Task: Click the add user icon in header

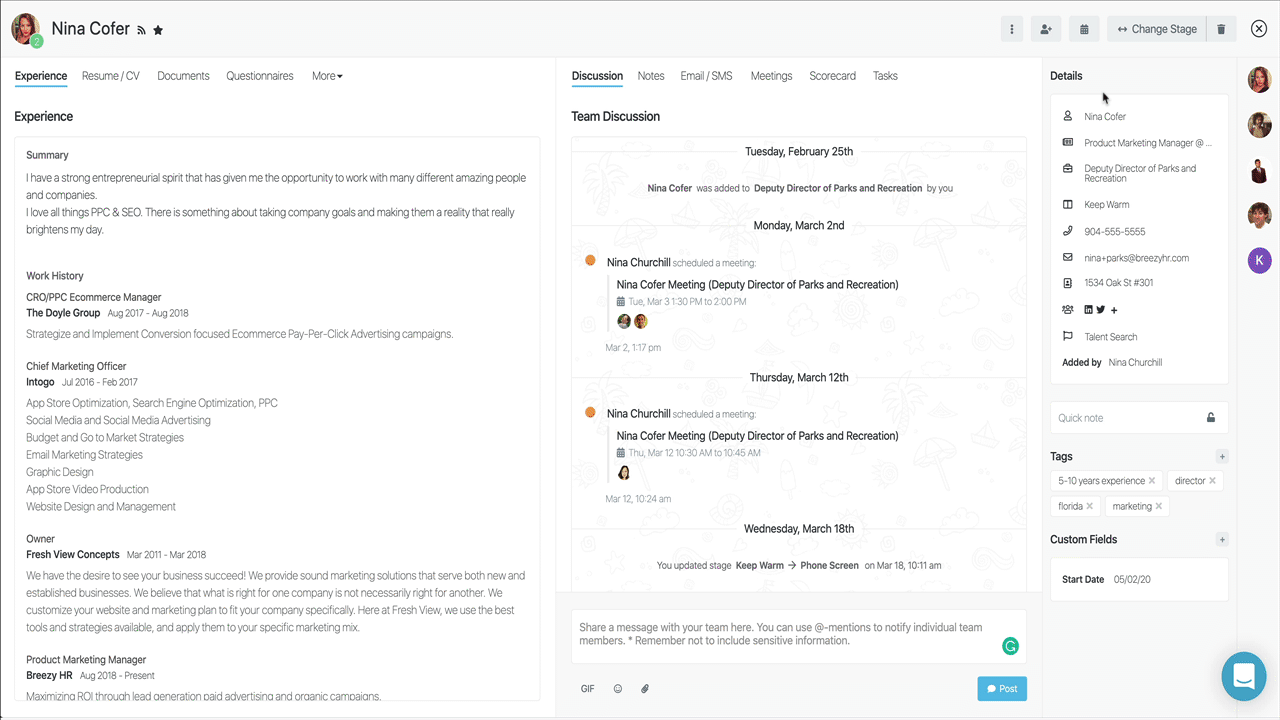Action: tap(1046, 29)
